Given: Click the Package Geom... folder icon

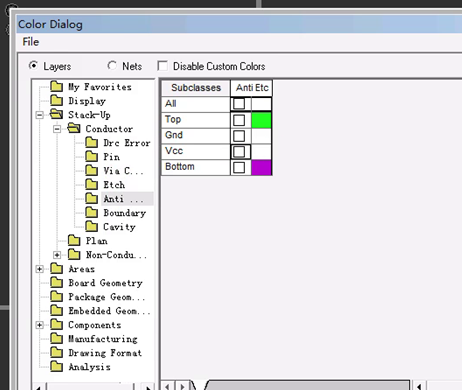Looking at the screenshot, I should tap(57, 296).
